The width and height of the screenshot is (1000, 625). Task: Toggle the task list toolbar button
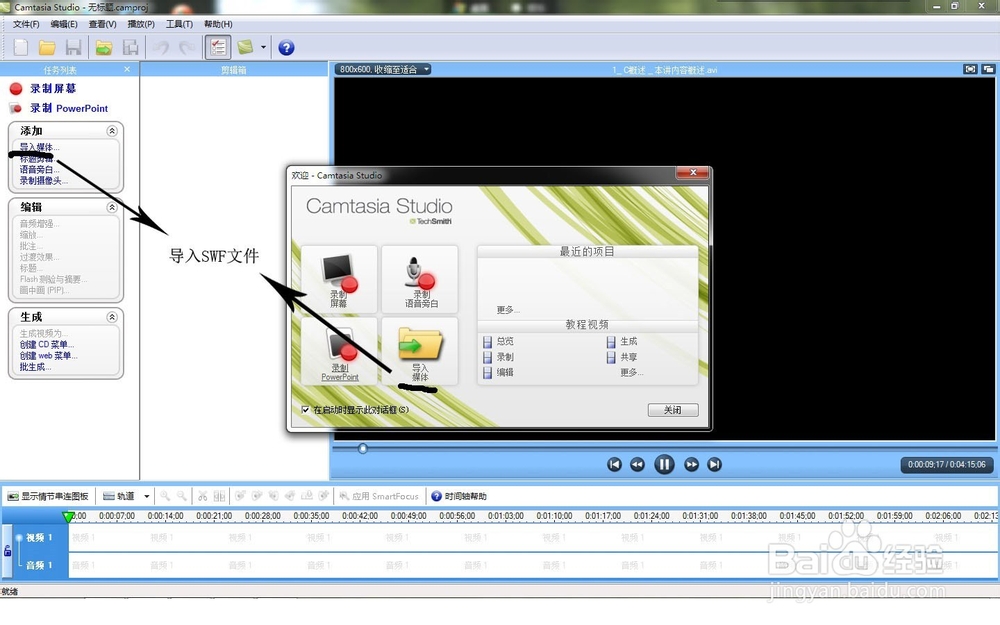pos(217,47)
